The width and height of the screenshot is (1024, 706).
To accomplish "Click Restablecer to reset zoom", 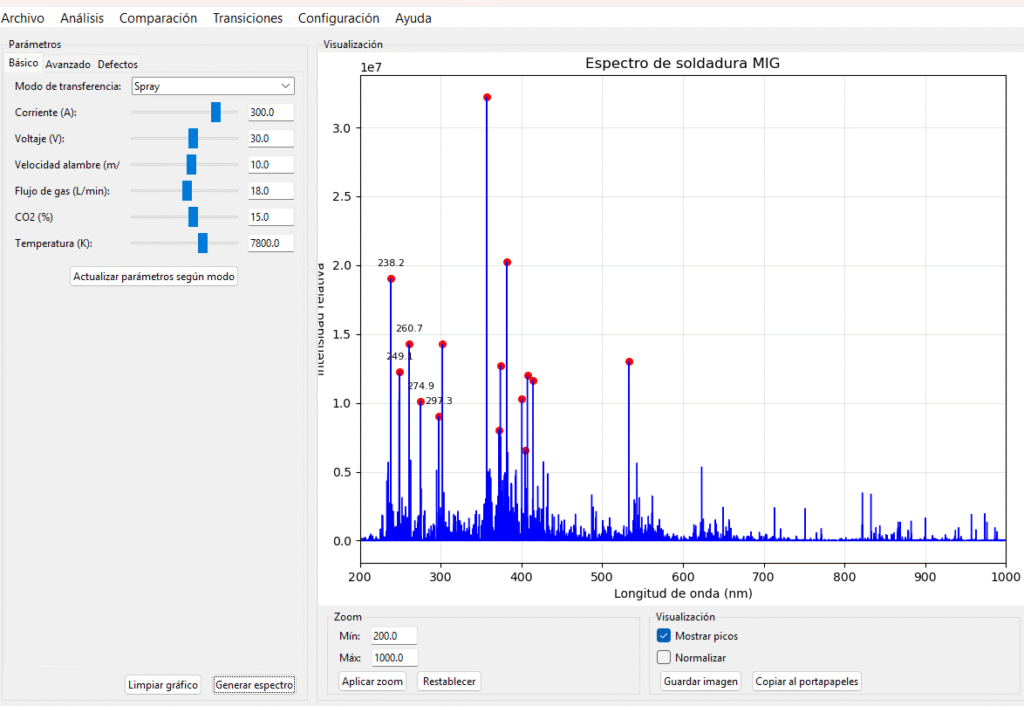I will coord(449,681).
